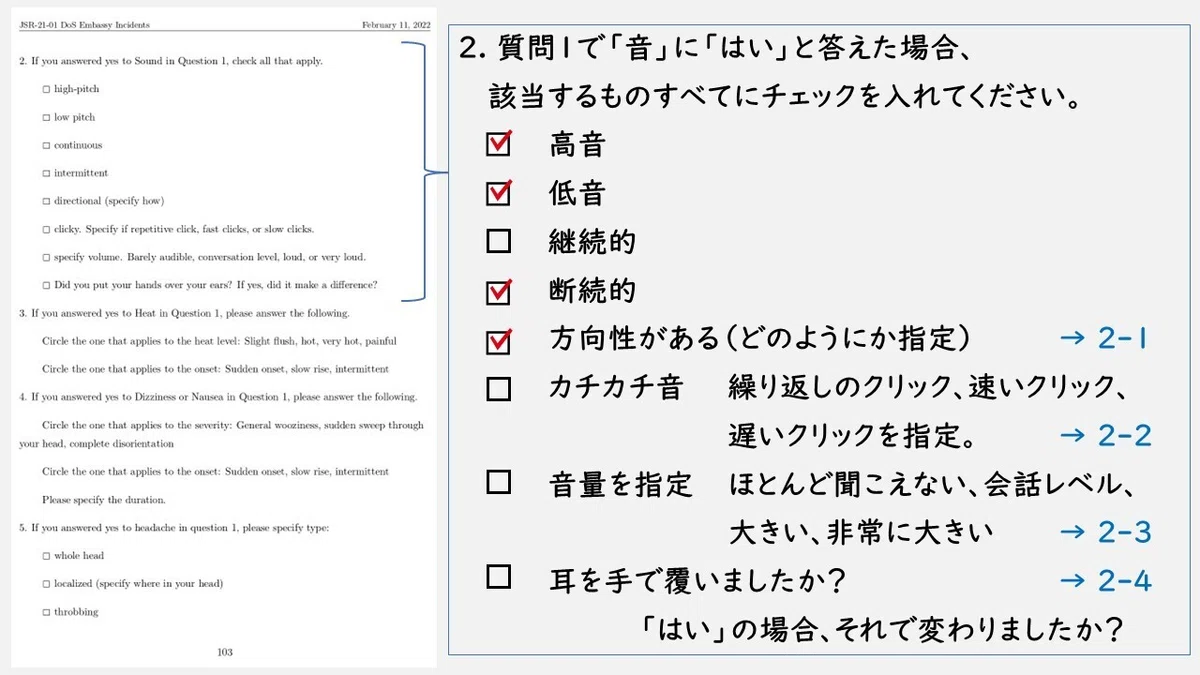
Task: Click the '5. If you answered yes to headache' line
Action: point(174,527)
